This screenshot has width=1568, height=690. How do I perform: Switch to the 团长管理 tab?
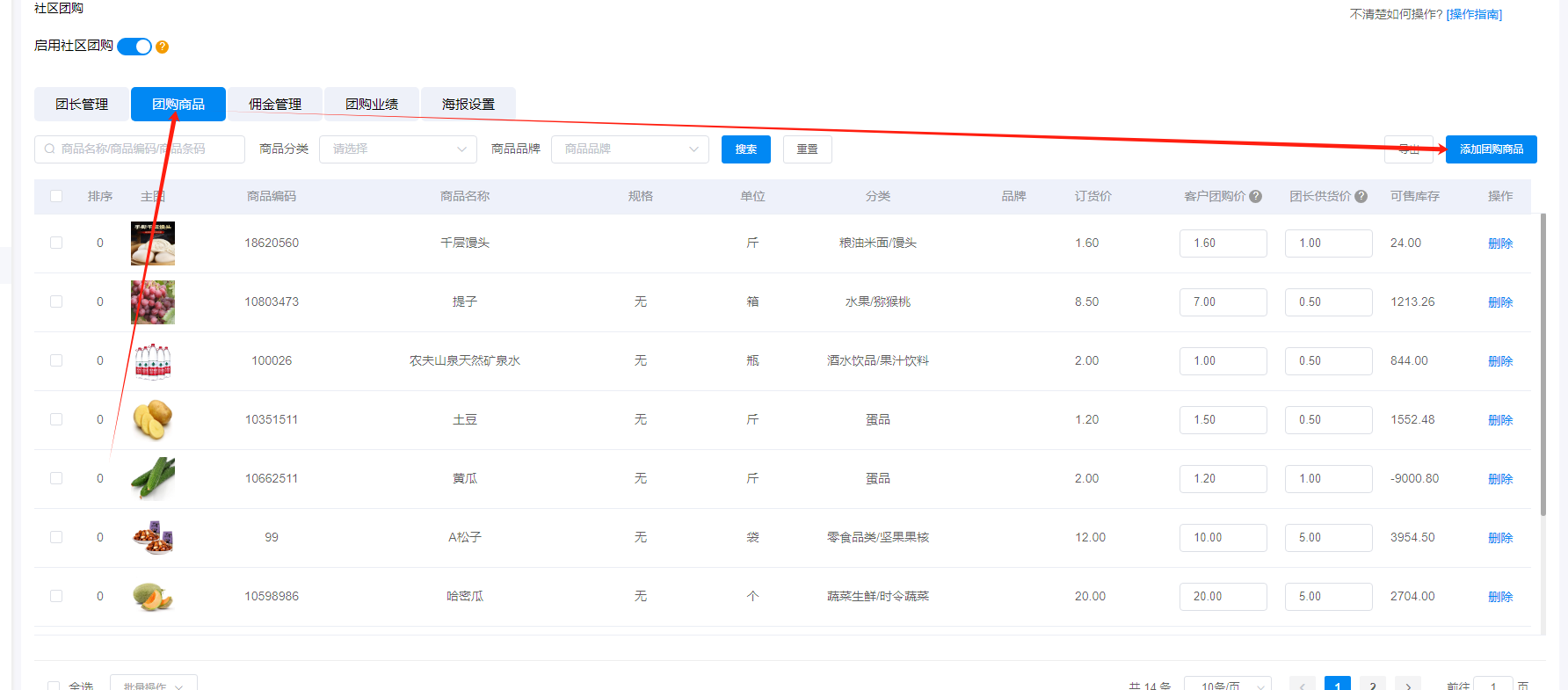(82, 105)
